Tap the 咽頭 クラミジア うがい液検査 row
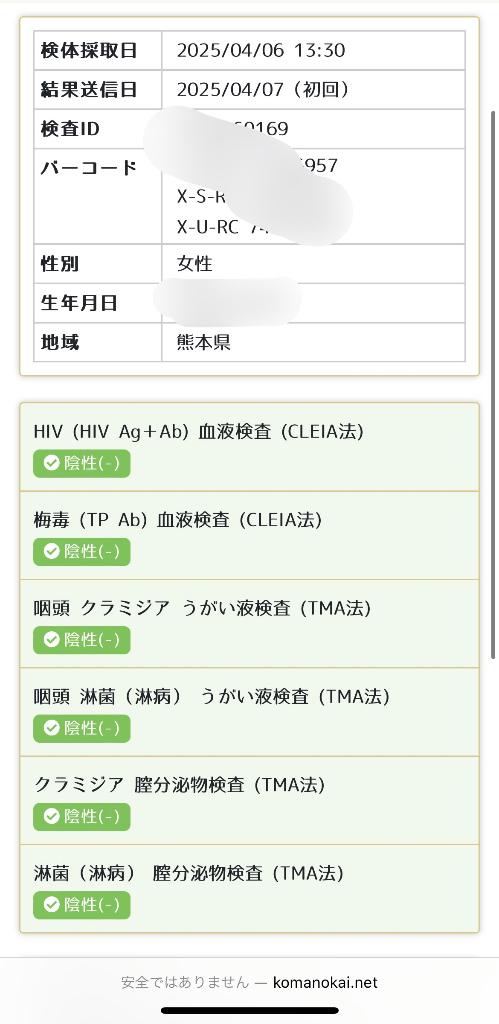This screenshot has width=499, height=1024. (250, 624)
